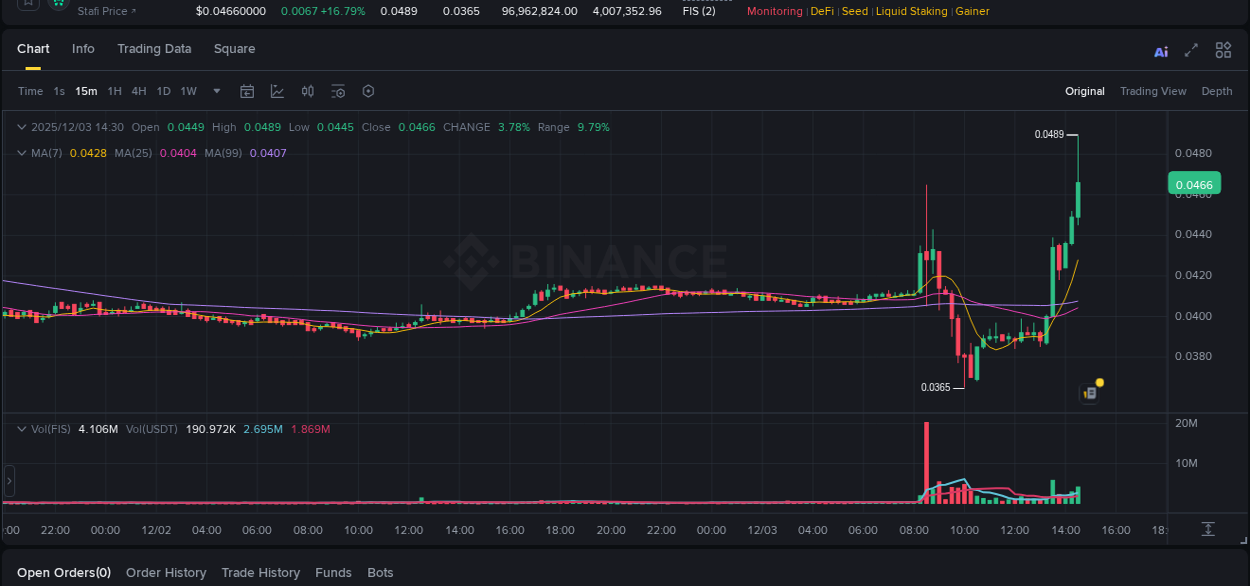Click the calendar date-jump icon in chart toolbar
Screen dimensions: 1250x586
coord(247,91)
